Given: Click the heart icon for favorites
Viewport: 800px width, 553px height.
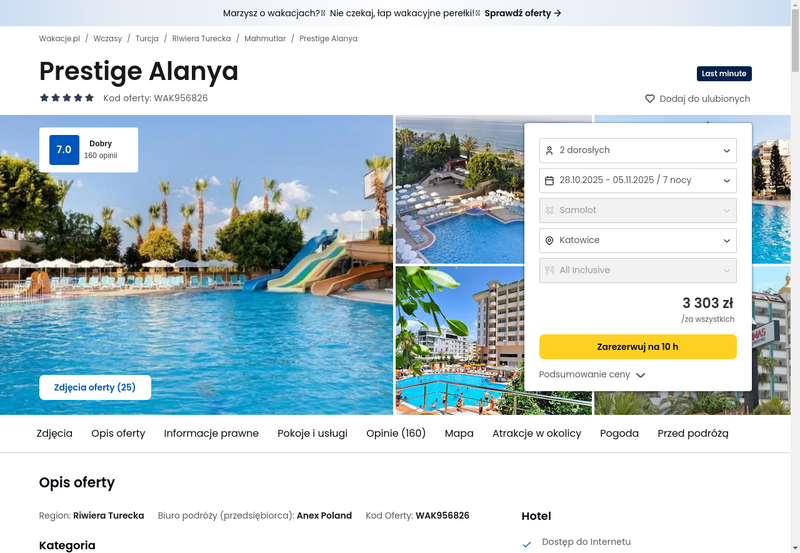Looking at the screenshot, I should (x=649, y=98).
